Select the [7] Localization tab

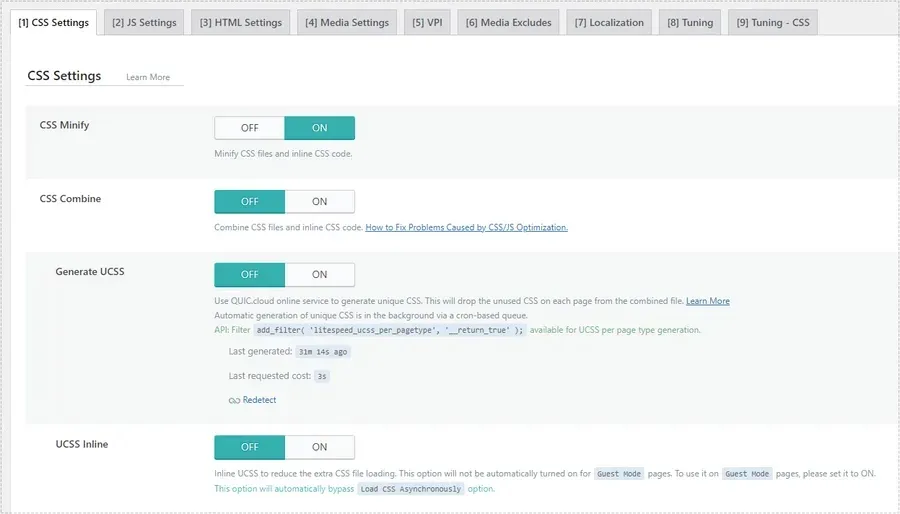[x=609, y=22]
